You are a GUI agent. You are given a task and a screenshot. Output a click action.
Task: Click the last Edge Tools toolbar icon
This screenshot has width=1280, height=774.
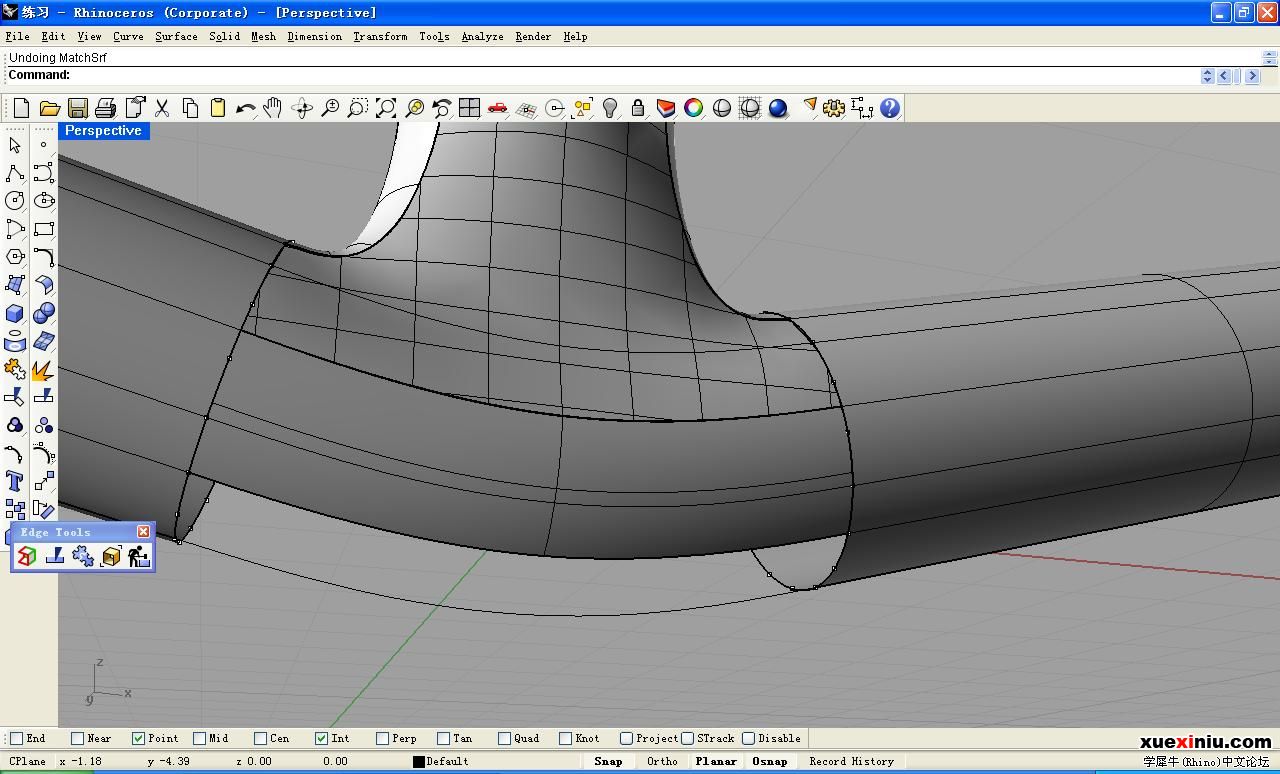point(139,556)
